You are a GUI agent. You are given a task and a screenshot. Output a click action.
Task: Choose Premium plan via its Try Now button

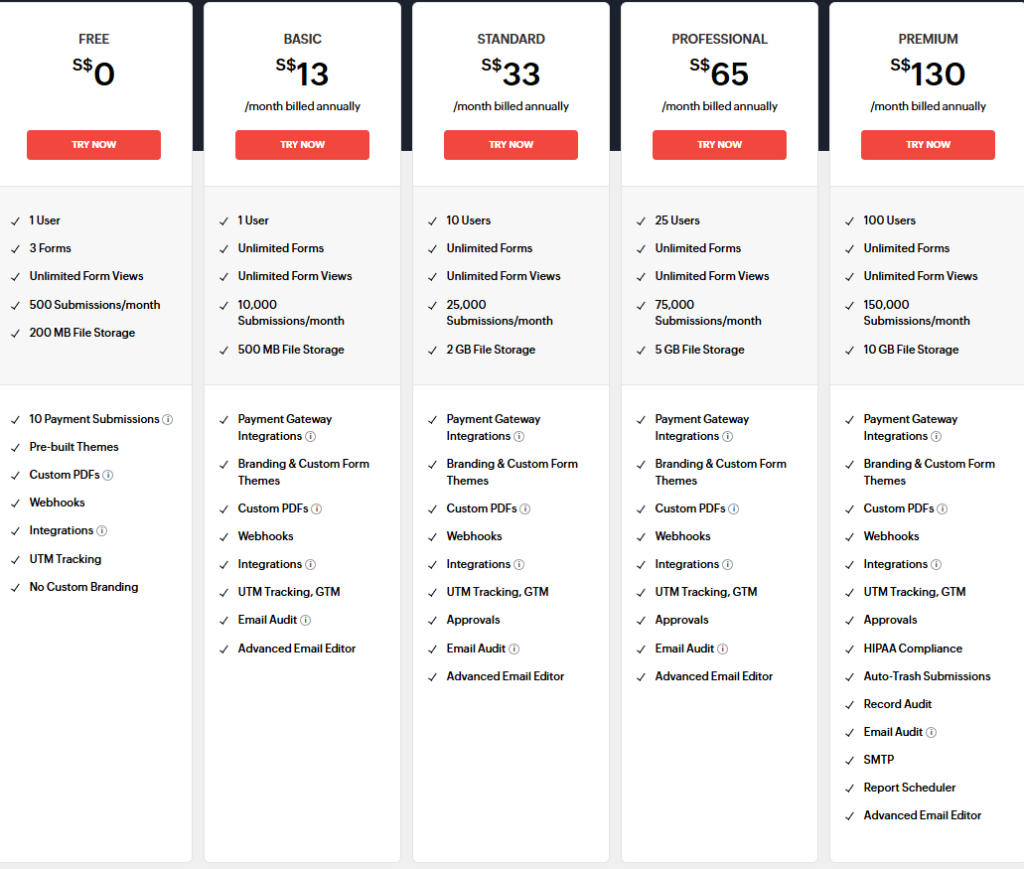pyautogui.click(x=928, y=145)
